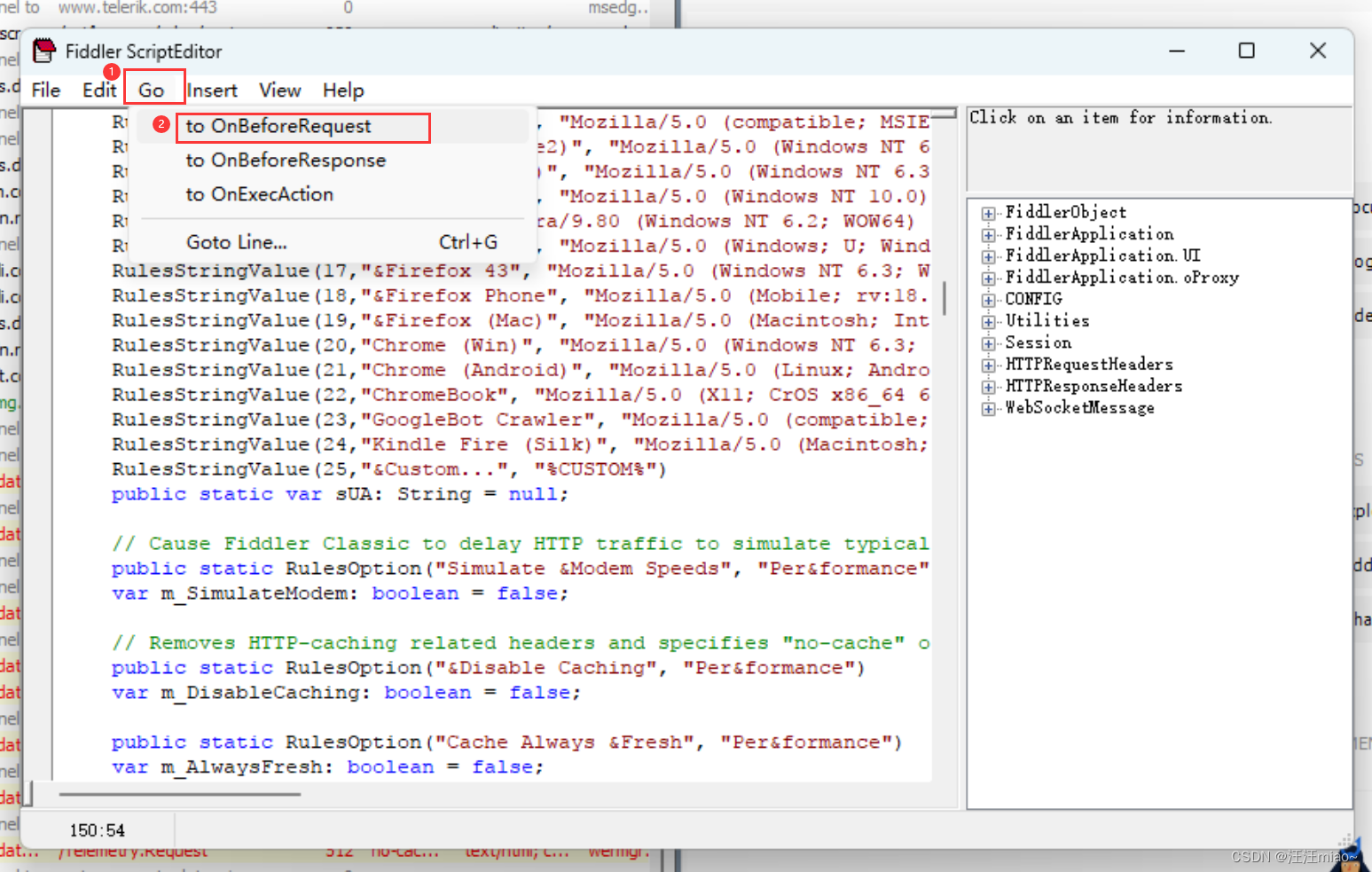1372x872 pixels.
Task: Minimize the Fiddler ScriptEditor window
Action: [1177, 51]
